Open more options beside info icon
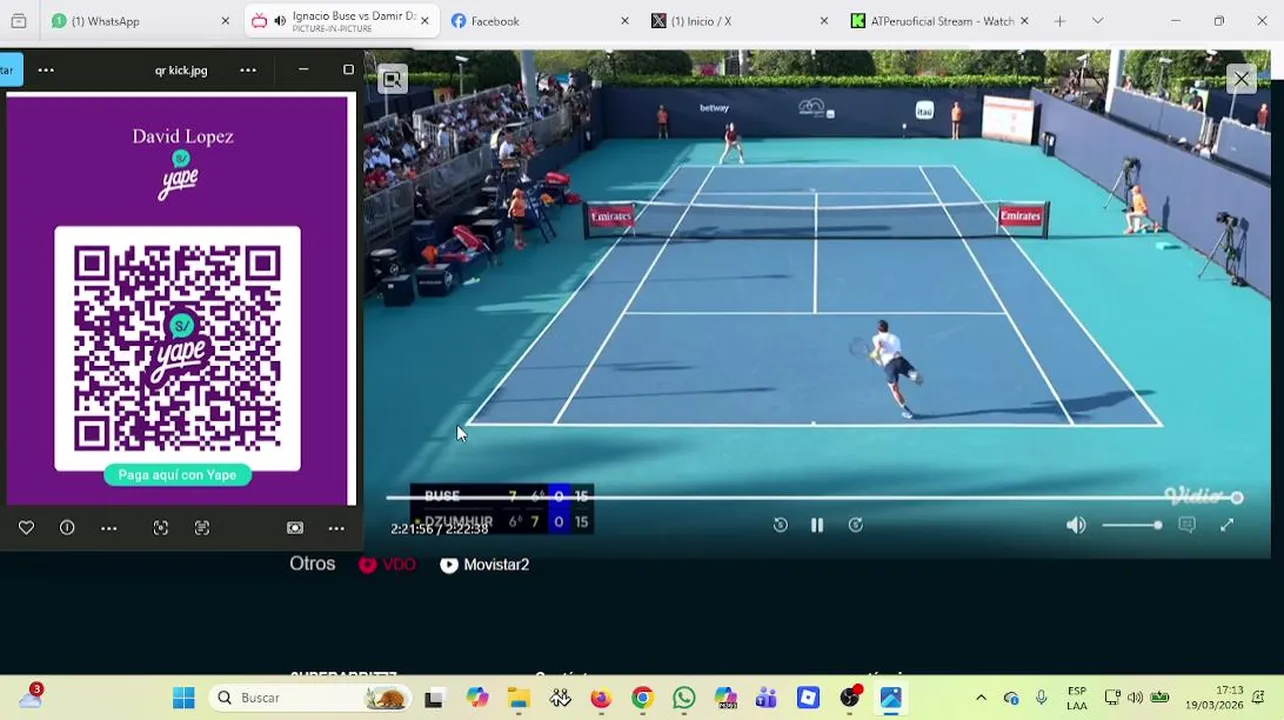The width and height of the screenshot is (1284, 720). (109, 528)
